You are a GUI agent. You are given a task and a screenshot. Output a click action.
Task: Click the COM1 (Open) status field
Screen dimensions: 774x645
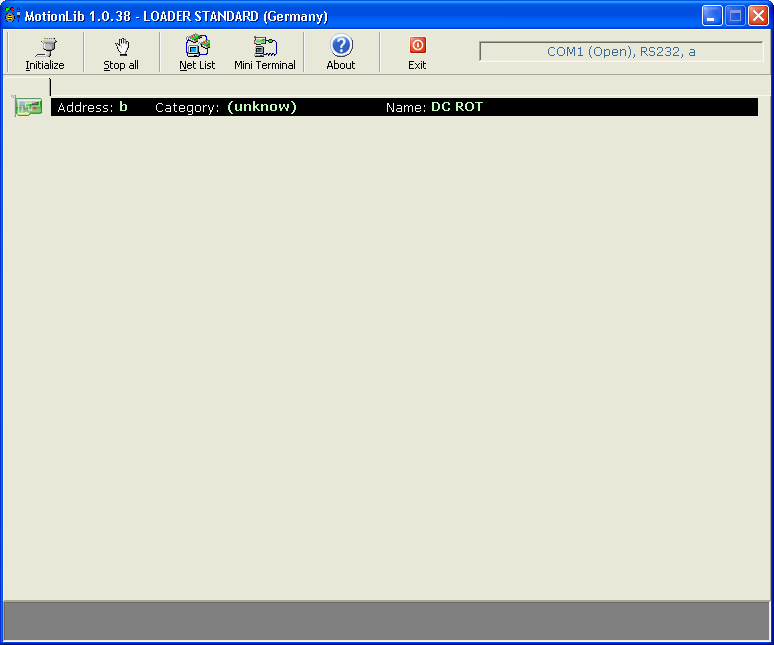coord(621,52)
